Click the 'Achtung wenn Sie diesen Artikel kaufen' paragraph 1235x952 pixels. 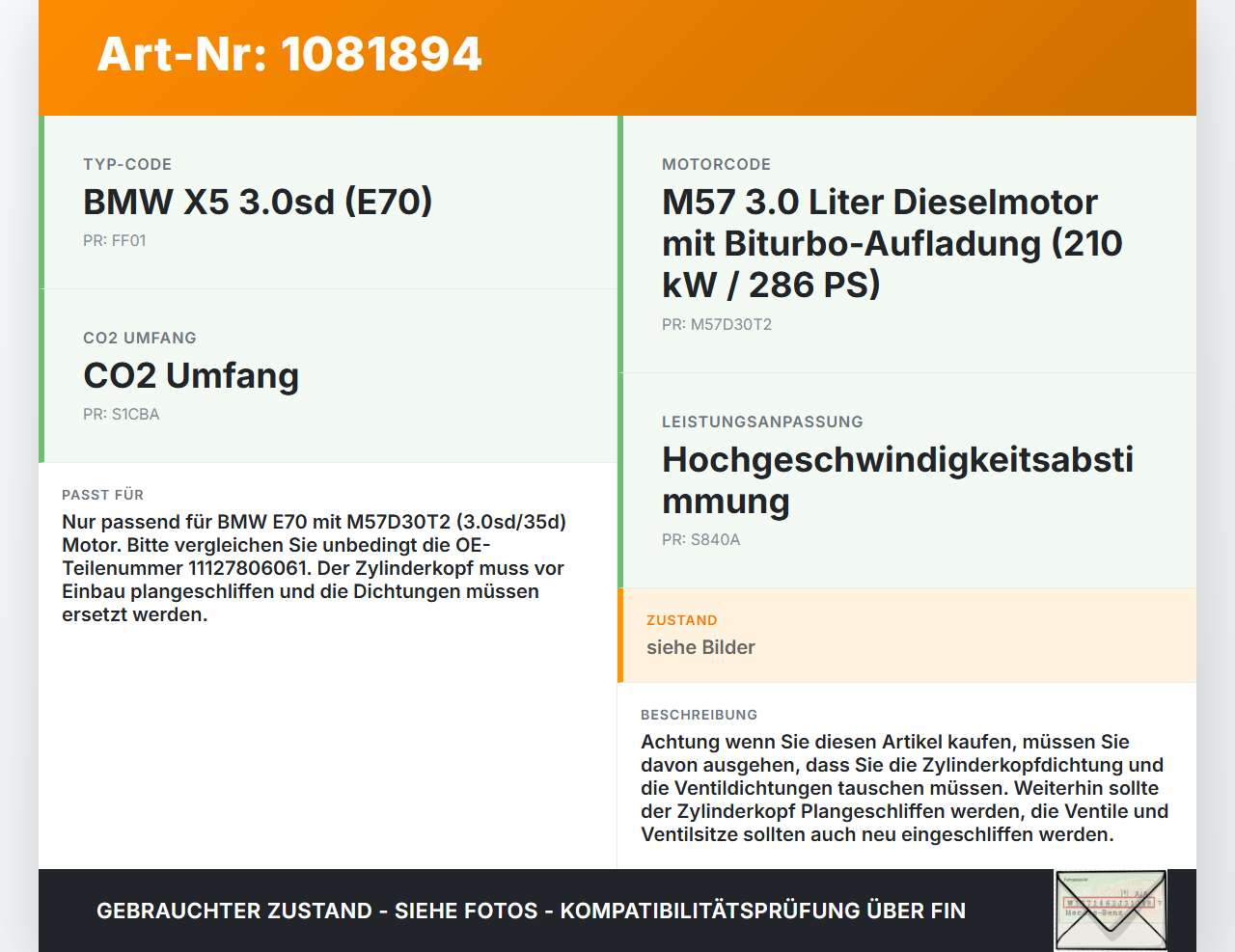click(905, 788)
